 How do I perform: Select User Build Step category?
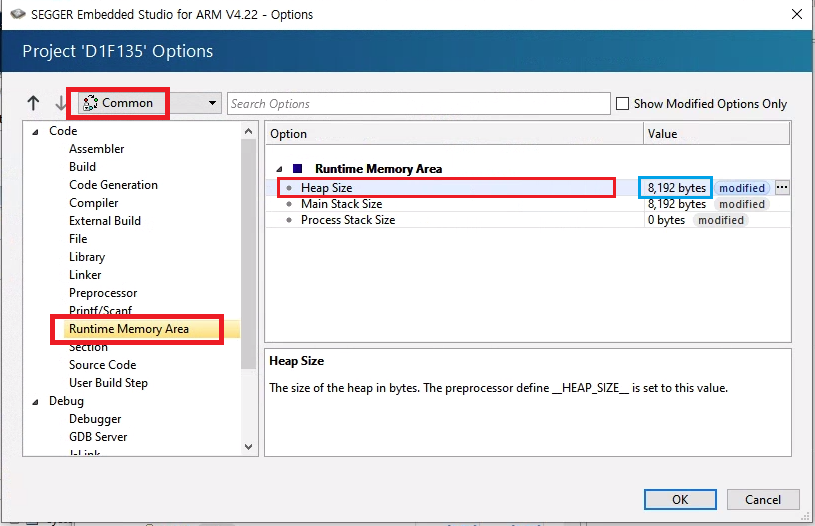(x=108, y=383)
